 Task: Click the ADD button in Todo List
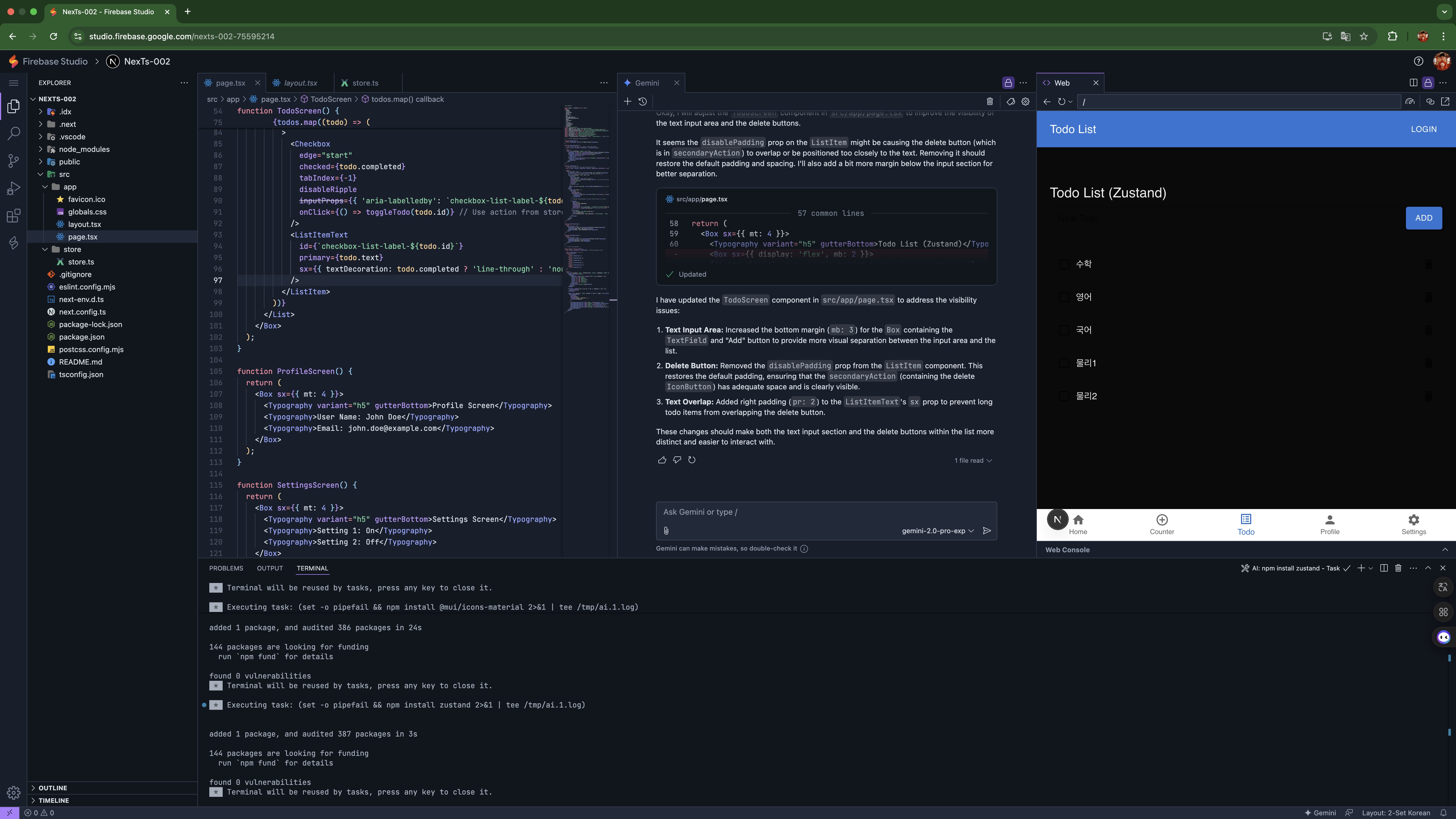coord(1423,218)
